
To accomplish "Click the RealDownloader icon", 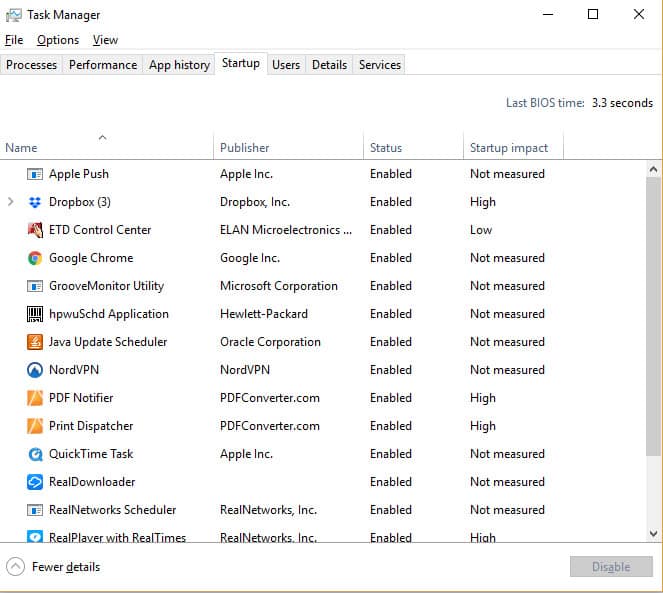I will (x=35, y=482).
